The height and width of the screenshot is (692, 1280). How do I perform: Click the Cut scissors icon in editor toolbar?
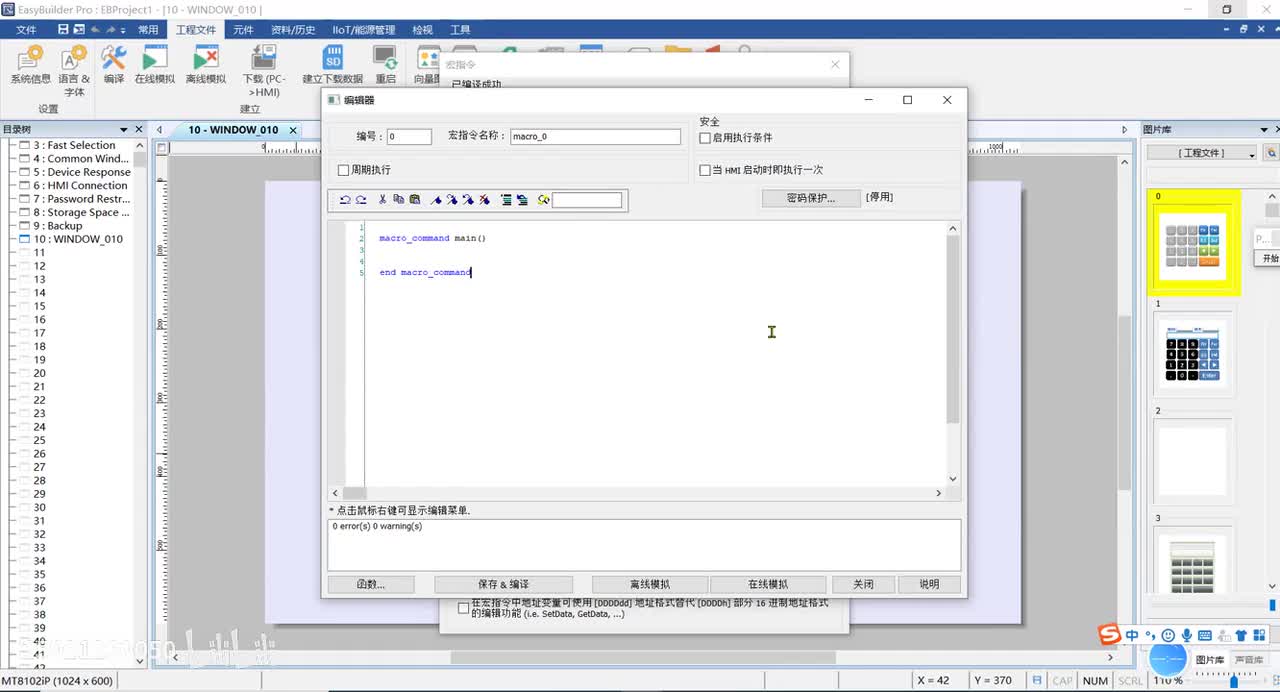(382, 200)
